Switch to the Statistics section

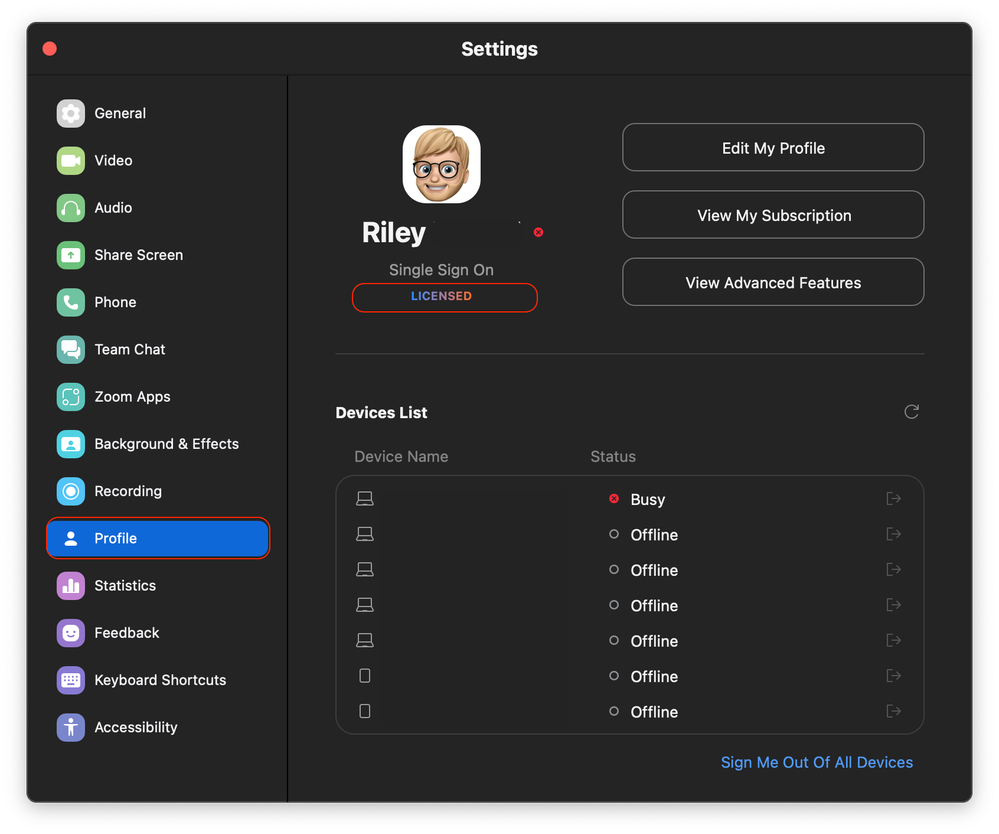(x=125, y=586)
